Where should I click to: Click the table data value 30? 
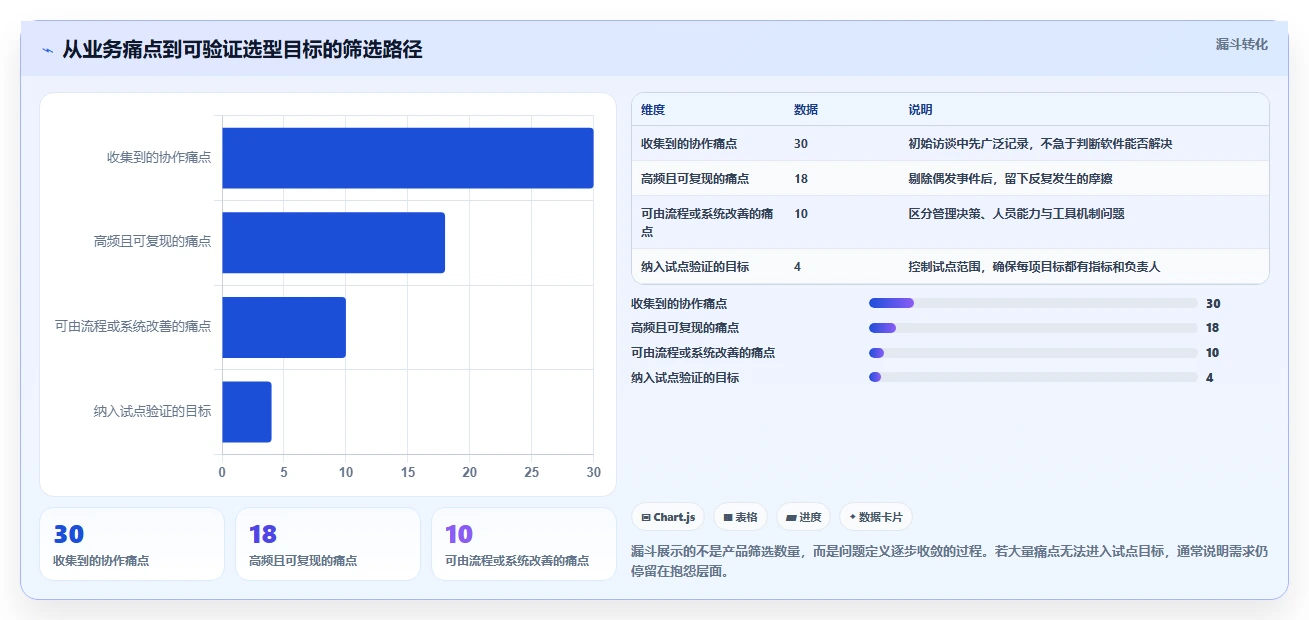coord(801,144)
